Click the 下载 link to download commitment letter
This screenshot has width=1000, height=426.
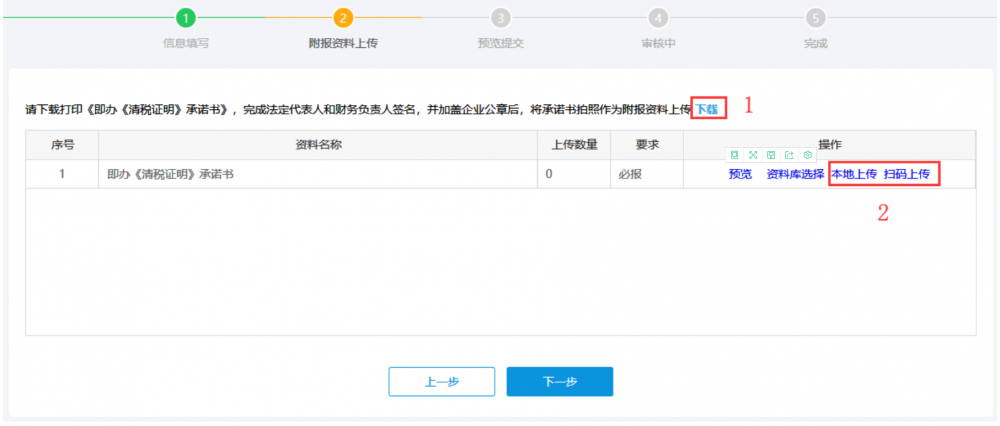707,108
